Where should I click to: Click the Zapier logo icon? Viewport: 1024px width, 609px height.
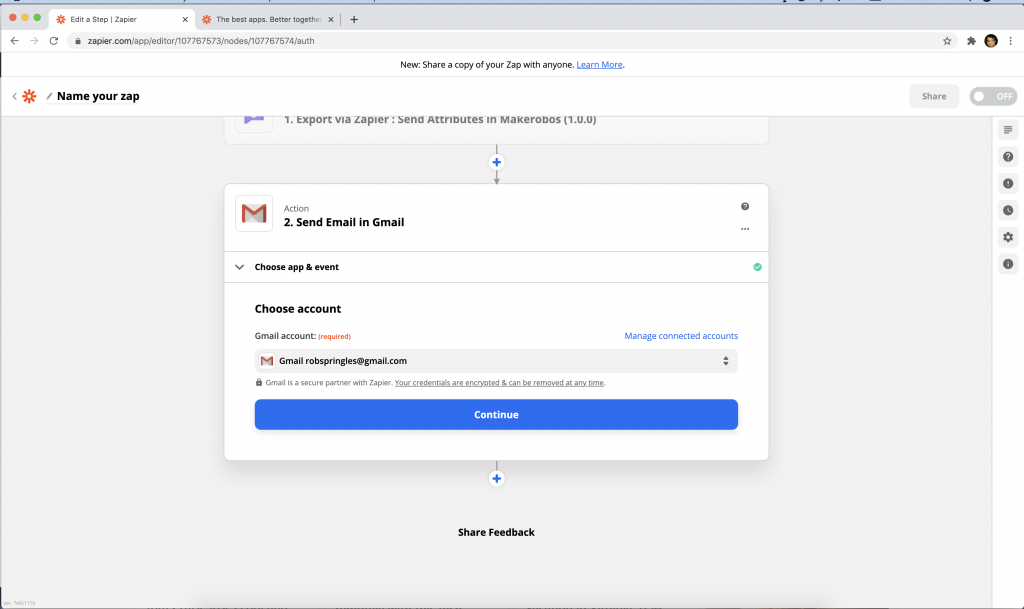(29, 96)
